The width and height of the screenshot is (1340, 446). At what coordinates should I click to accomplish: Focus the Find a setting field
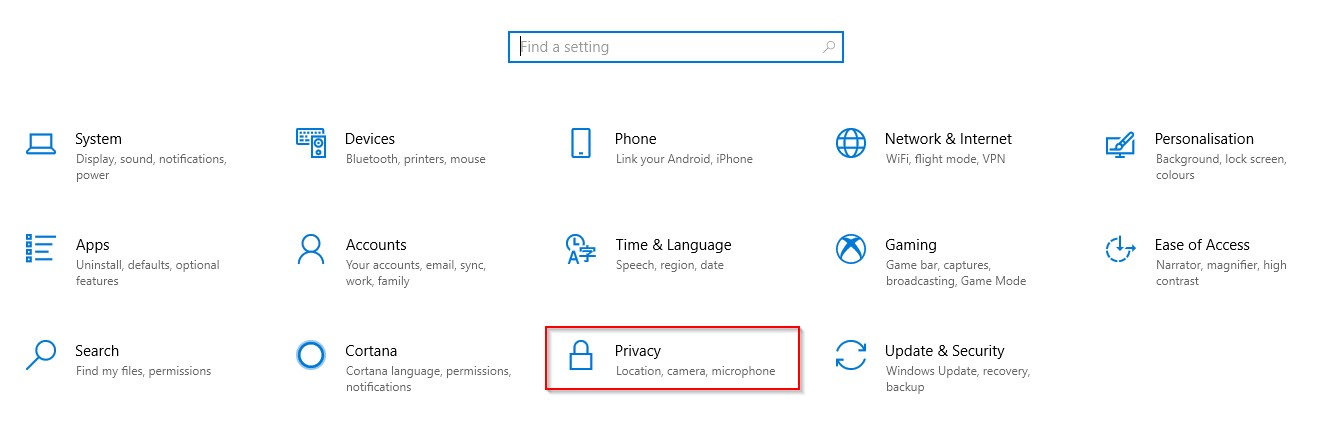pyautogui.click(x=676, y=47)
